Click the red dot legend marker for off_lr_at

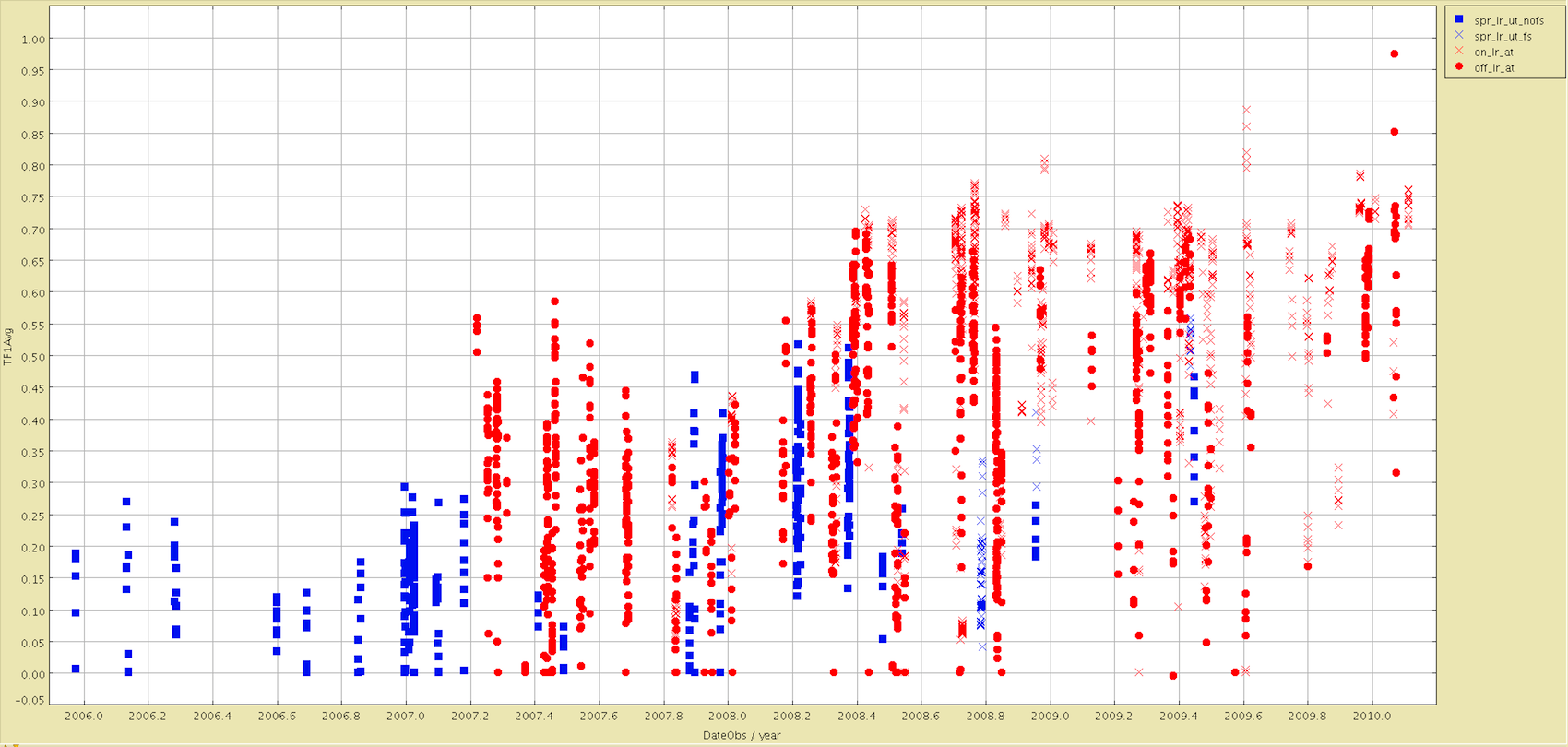click(x=1459, y=66)
